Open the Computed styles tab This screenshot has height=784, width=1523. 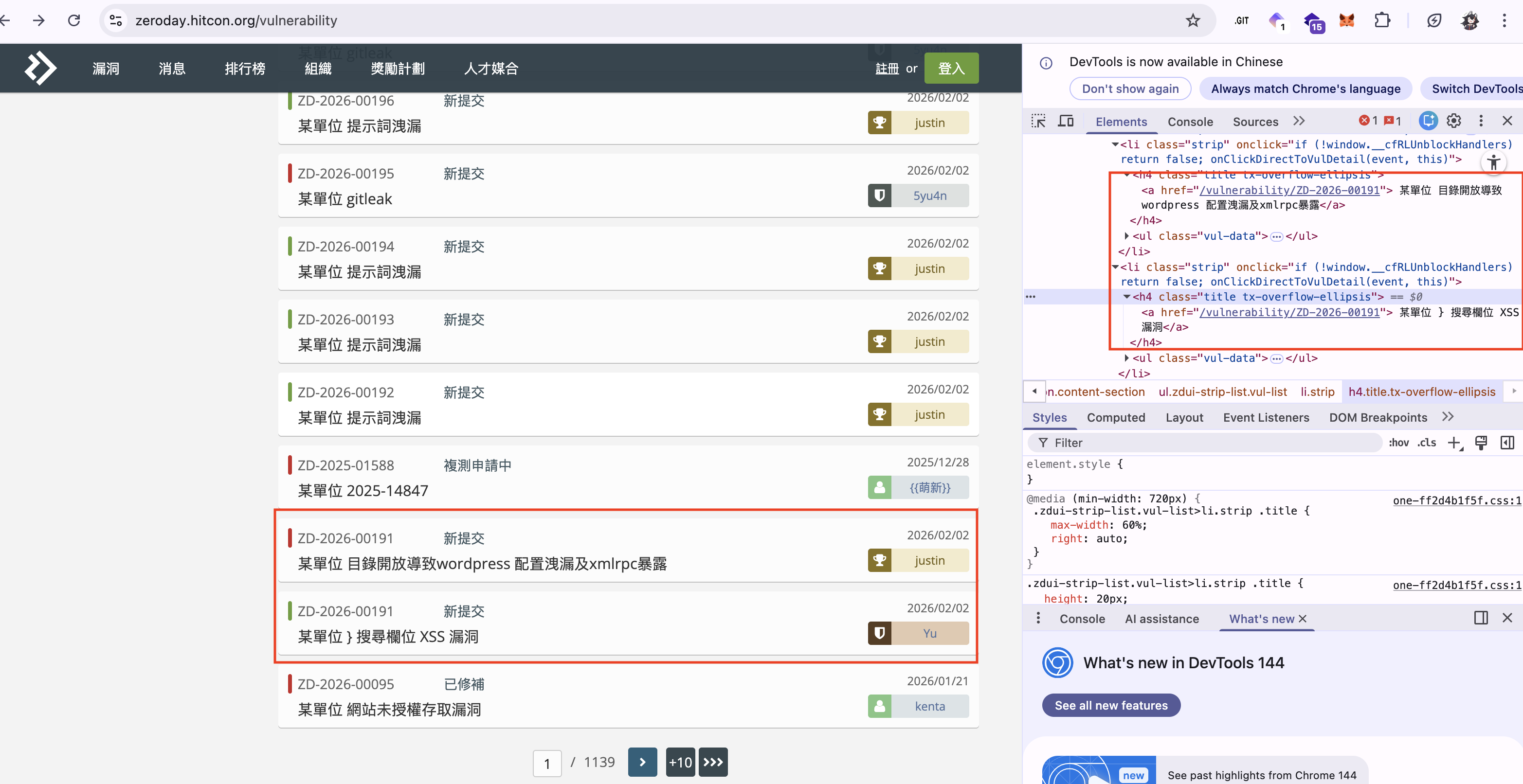(x=1116, y=417)
